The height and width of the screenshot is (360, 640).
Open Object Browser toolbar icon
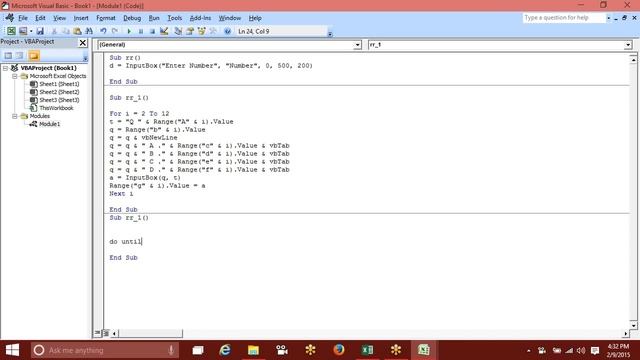tap(201, 31)
